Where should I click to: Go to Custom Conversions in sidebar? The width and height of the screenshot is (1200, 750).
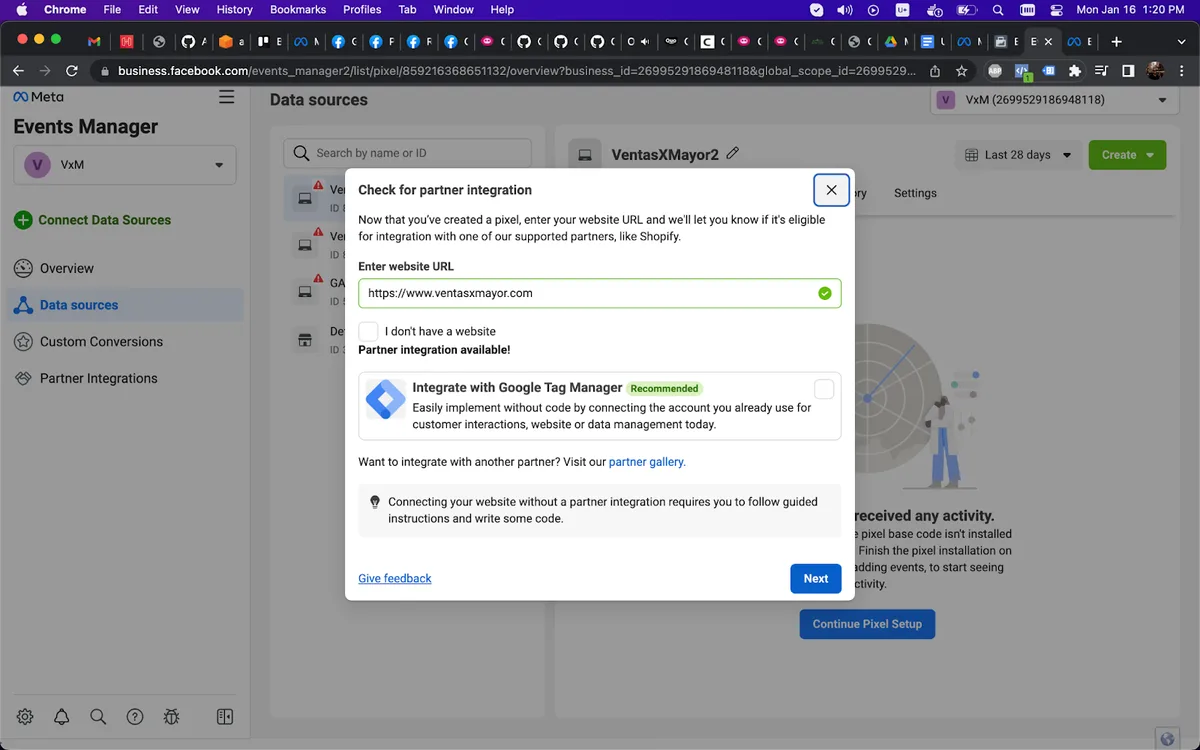101,342
